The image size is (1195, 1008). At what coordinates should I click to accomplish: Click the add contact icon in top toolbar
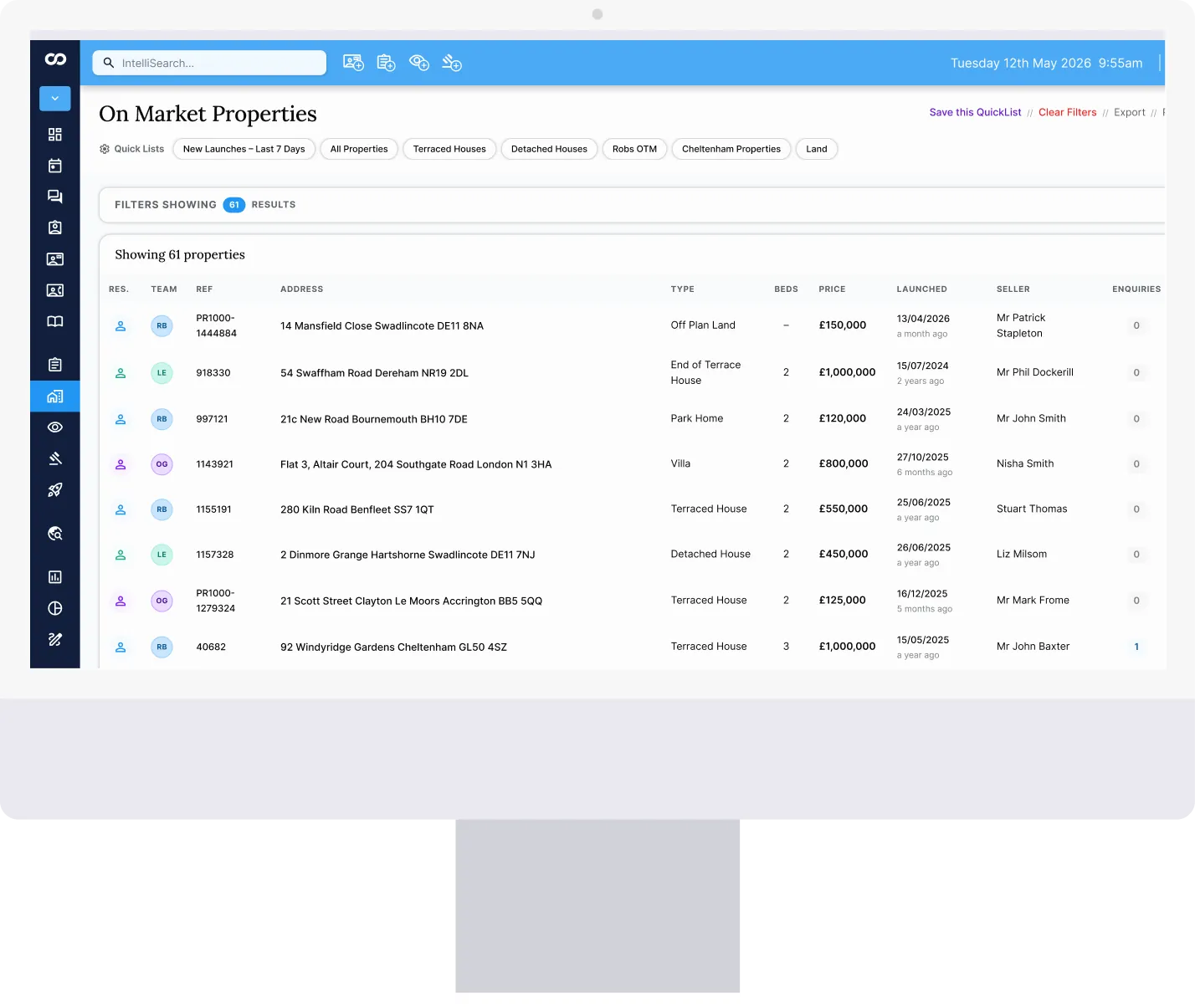(x=353, y=63)
